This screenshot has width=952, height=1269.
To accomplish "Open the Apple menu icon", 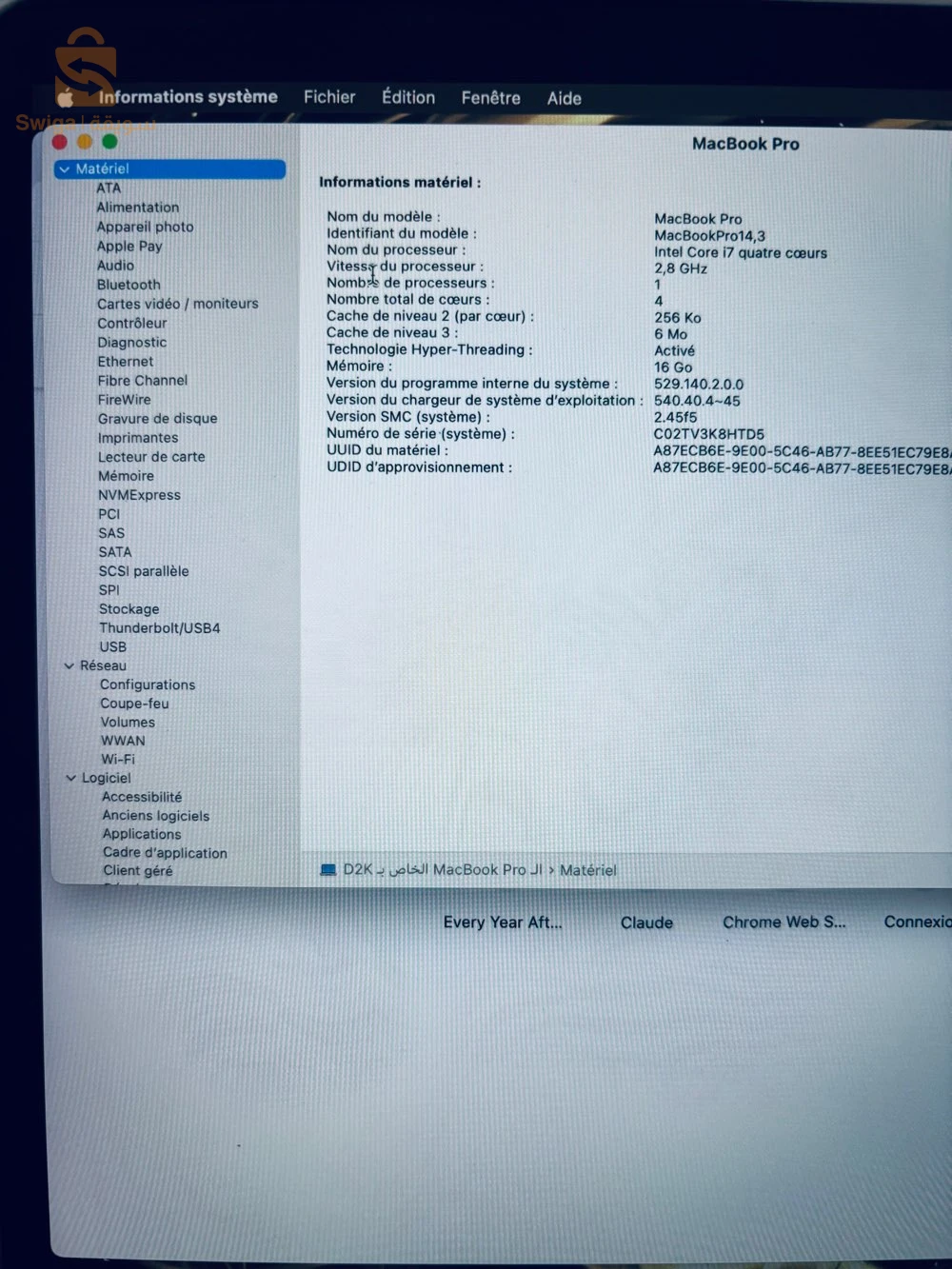I will point(66,98).
